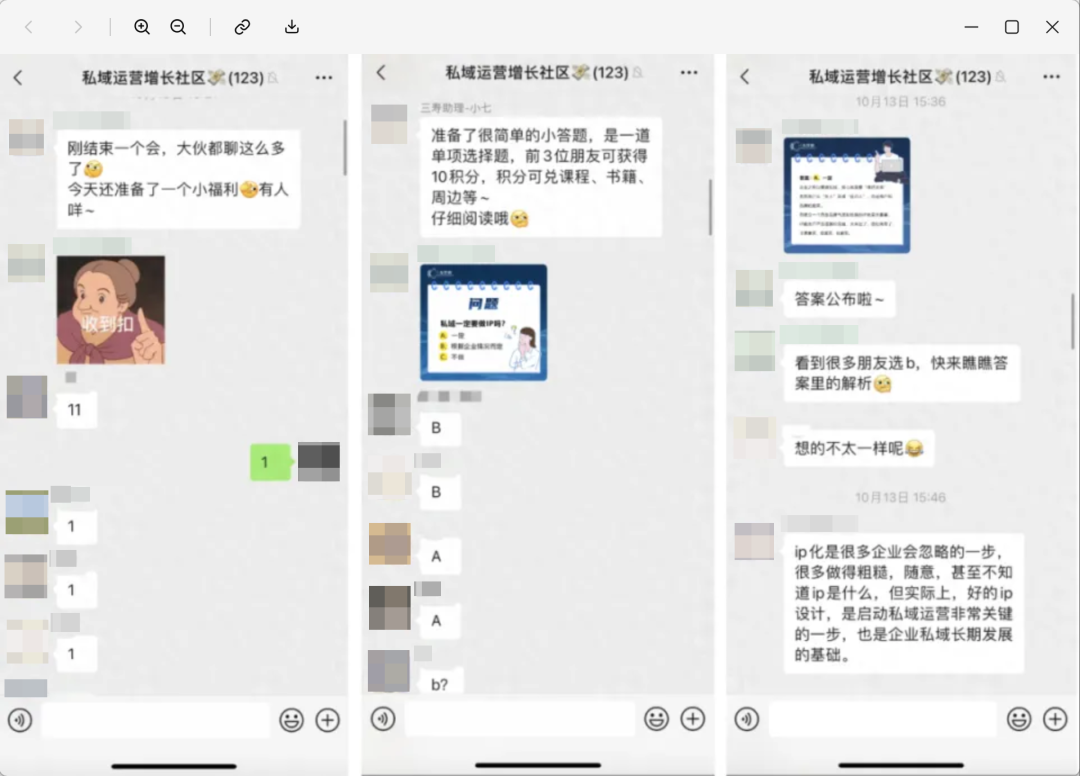Open the 收到扣 sticker image

point(111,310)
